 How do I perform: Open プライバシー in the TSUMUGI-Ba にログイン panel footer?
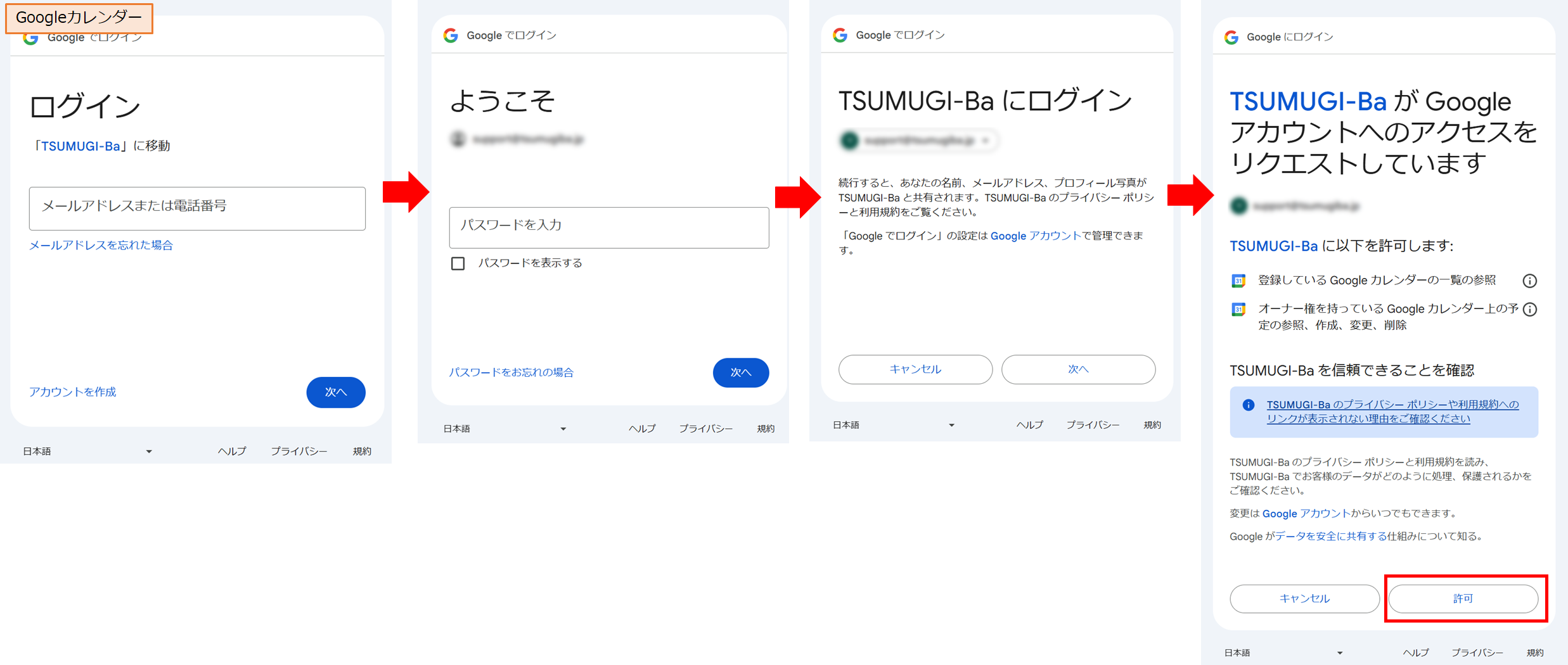[1093, 425]
